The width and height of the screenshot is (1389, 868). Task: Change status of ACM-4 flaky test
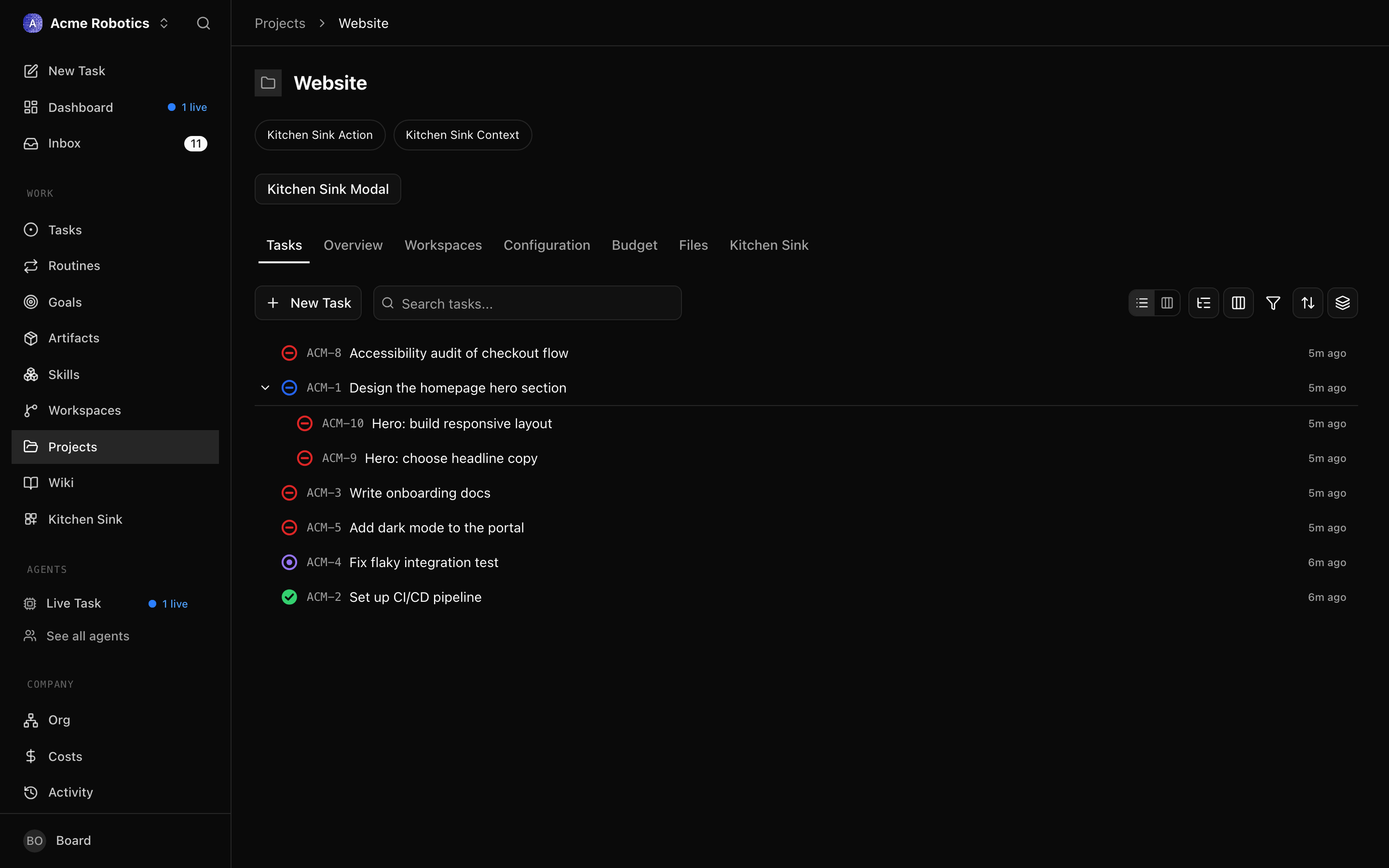point(289,562)
